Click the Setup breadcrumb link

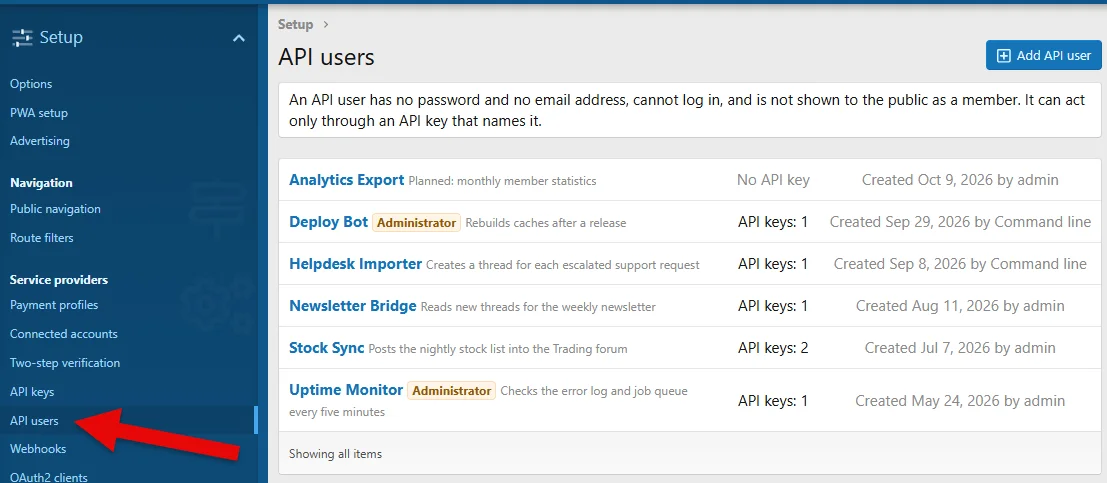(295, 24)
